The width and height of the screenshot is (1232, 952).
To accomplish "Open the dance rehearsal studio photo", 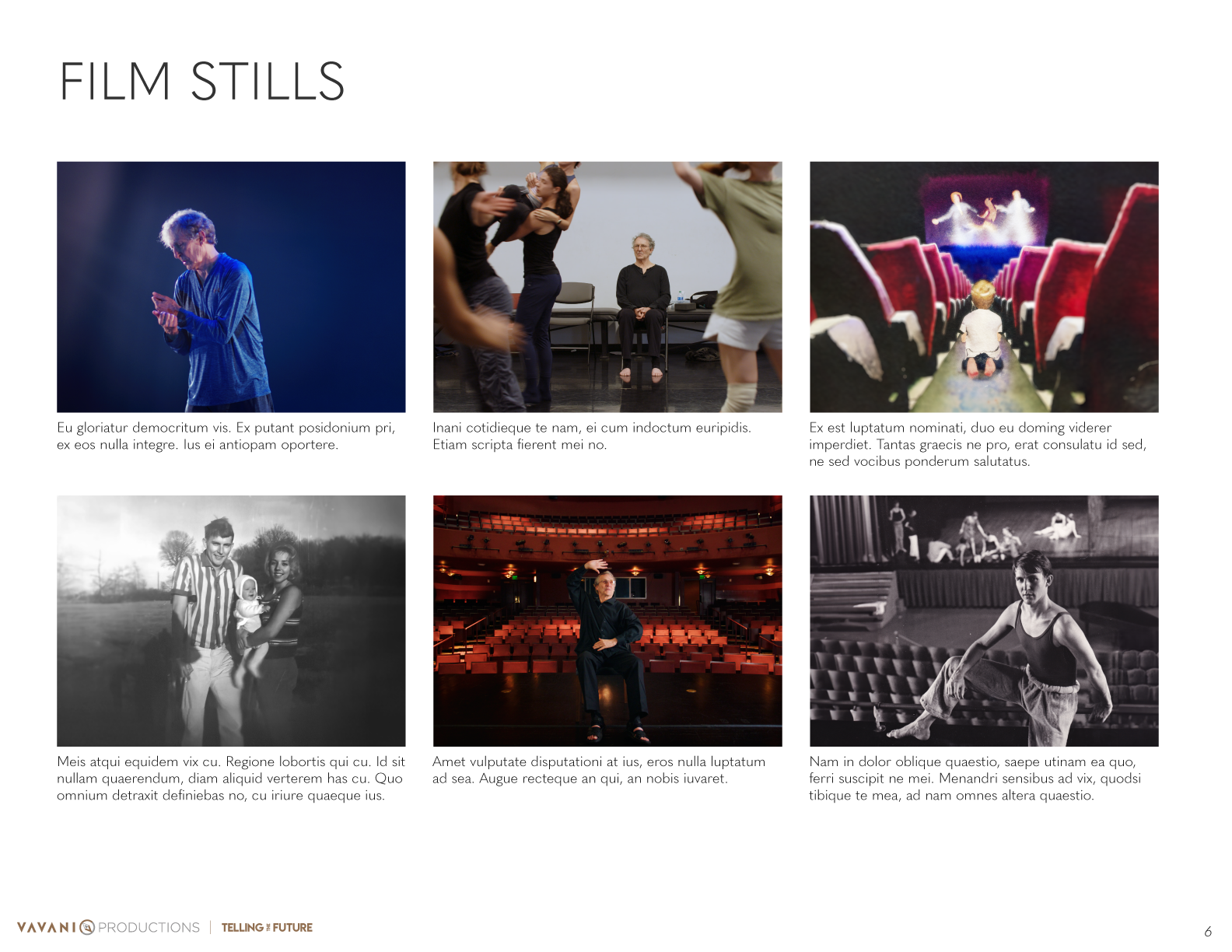I will (x=607, y=287).
